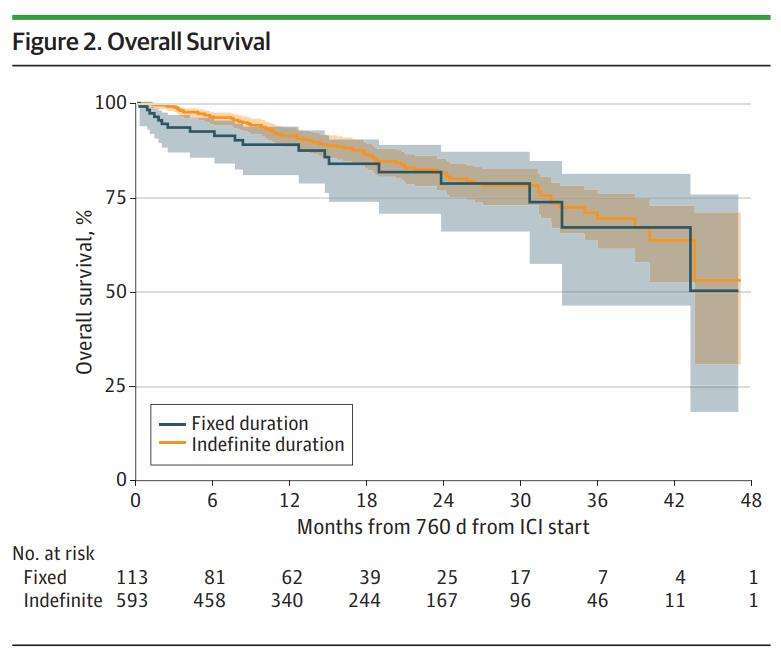This screenshot has width=781, height=652.
Task: Click the 50 y-axis tick label
Action: (115, 292)
